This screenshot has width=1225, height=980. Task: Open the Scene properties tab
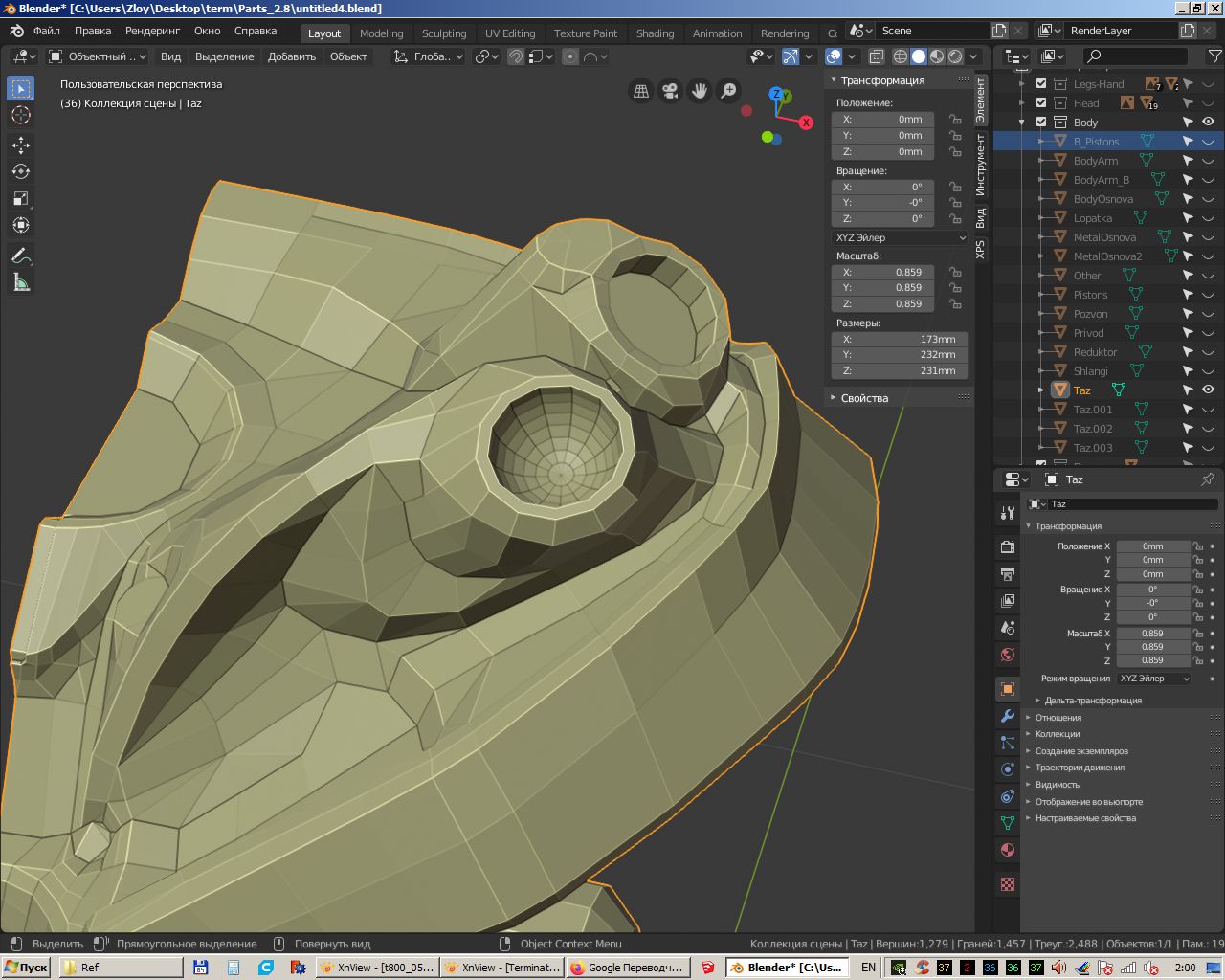point(1007,628)
